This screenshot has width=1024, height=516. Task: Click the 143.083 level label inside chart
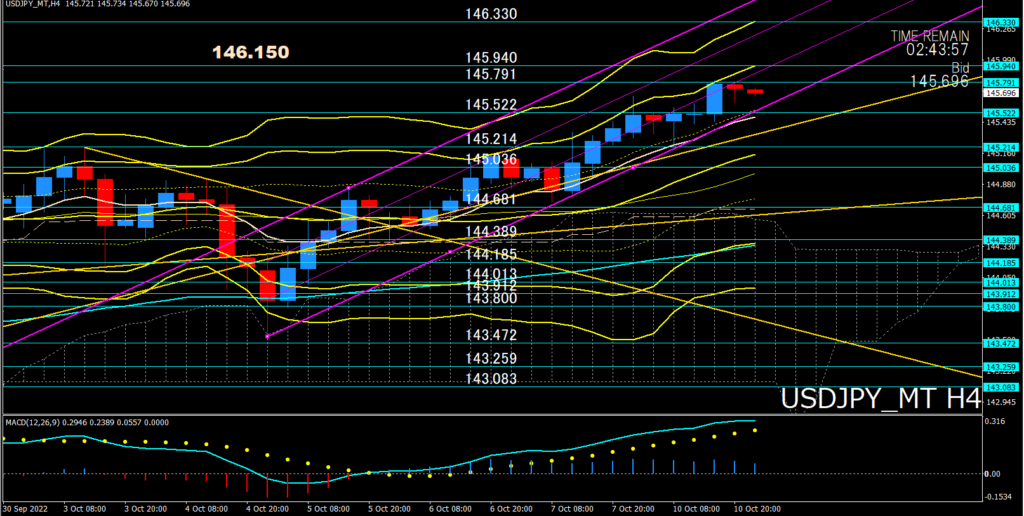(x=491, y=379)
